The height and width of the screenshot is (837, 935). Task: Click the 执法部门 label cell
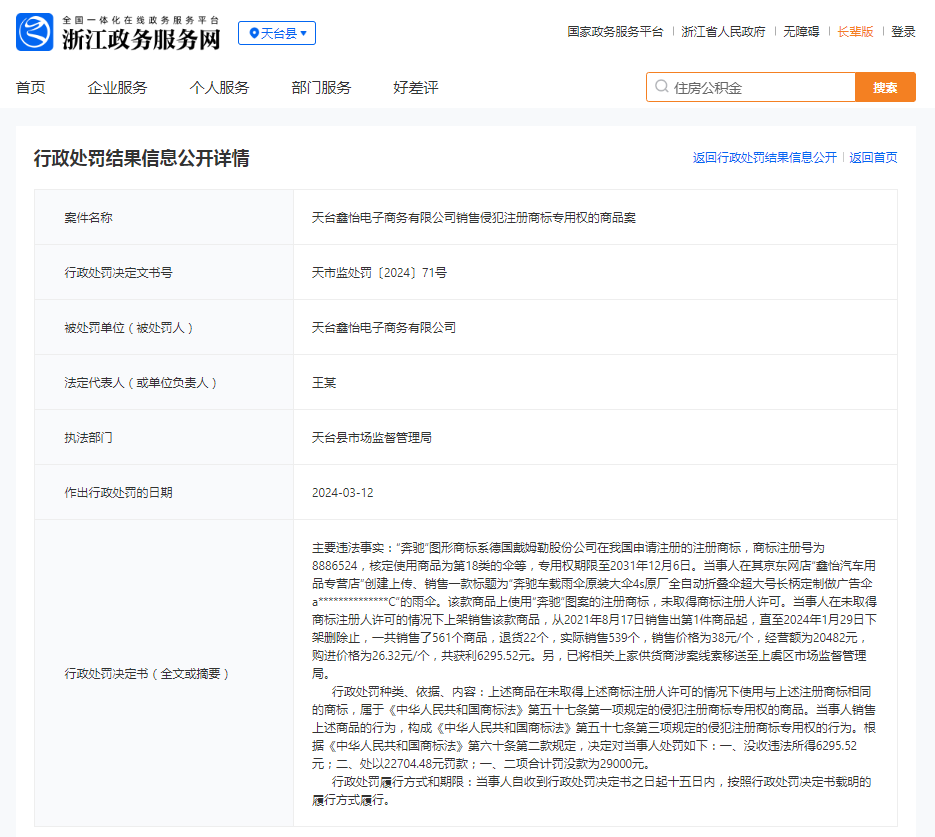tap(164, 438)
